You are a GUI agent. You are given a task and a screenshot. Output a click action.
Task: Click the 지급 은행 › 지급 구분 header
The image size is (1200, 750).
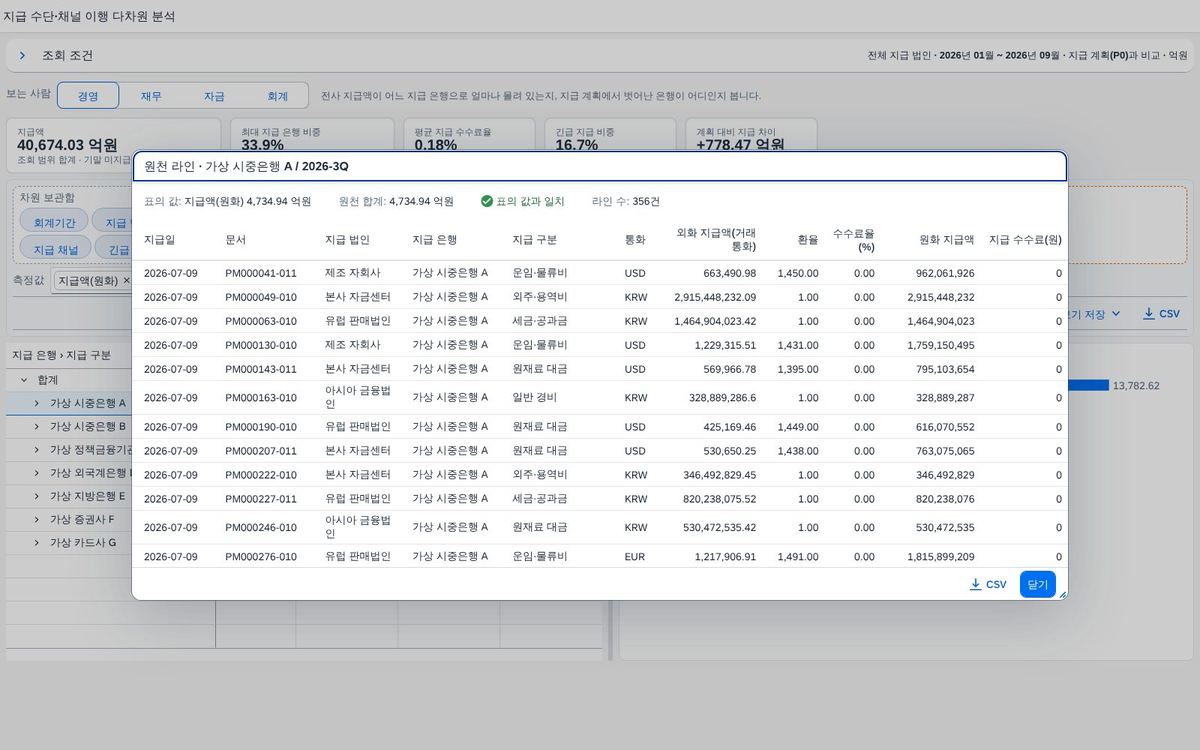pos(61,355)
